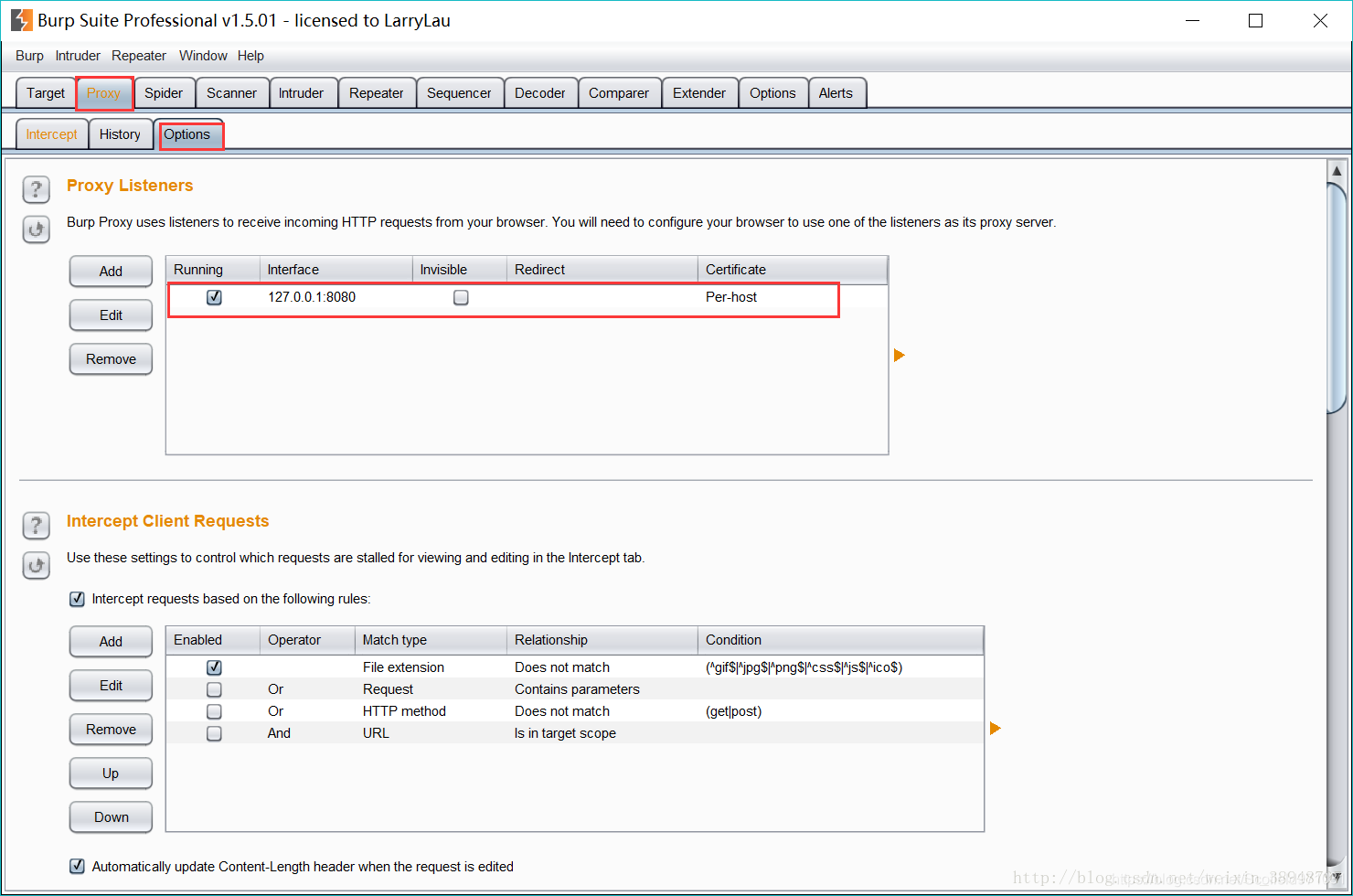Enable the HTTP method rule checkbox
1353x896 pixels.
[214, 711]
